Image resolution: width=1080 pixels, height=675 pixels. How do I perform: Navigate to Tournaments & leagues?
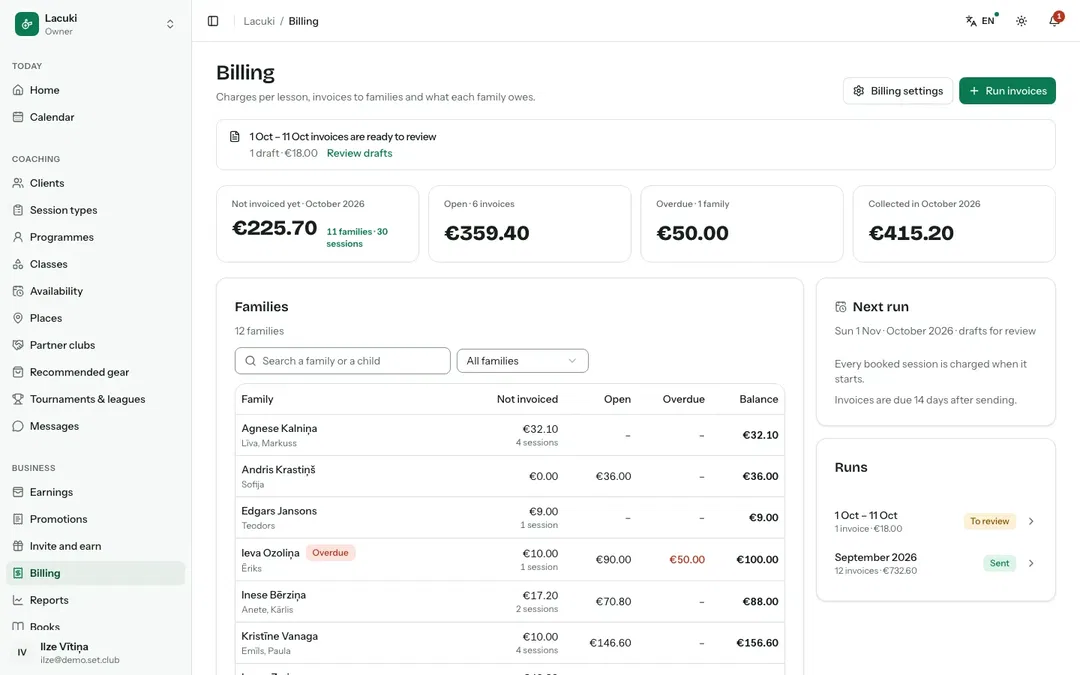96,399
